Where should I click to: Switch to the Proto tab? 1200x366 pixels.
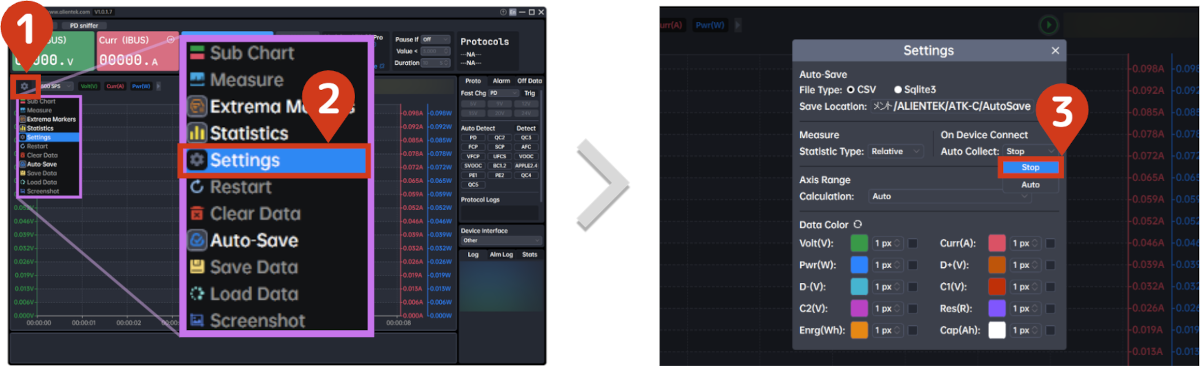474,80
